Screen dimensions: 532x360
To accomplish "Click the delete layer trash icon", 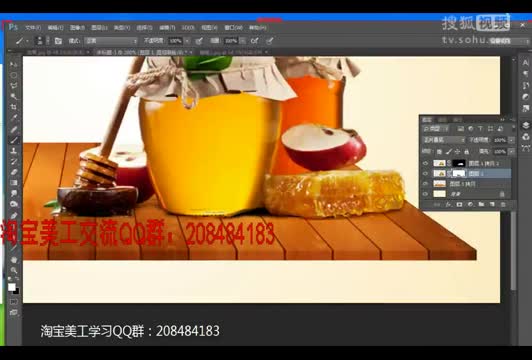I will (503, 205).
